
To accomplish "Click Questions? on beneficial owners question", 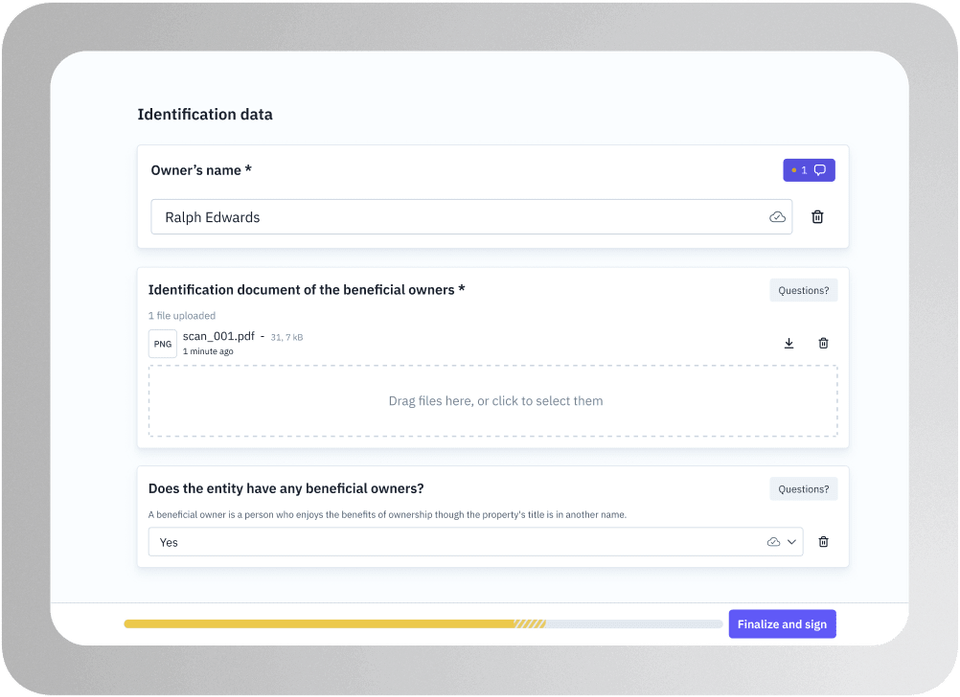I will 803,489.
